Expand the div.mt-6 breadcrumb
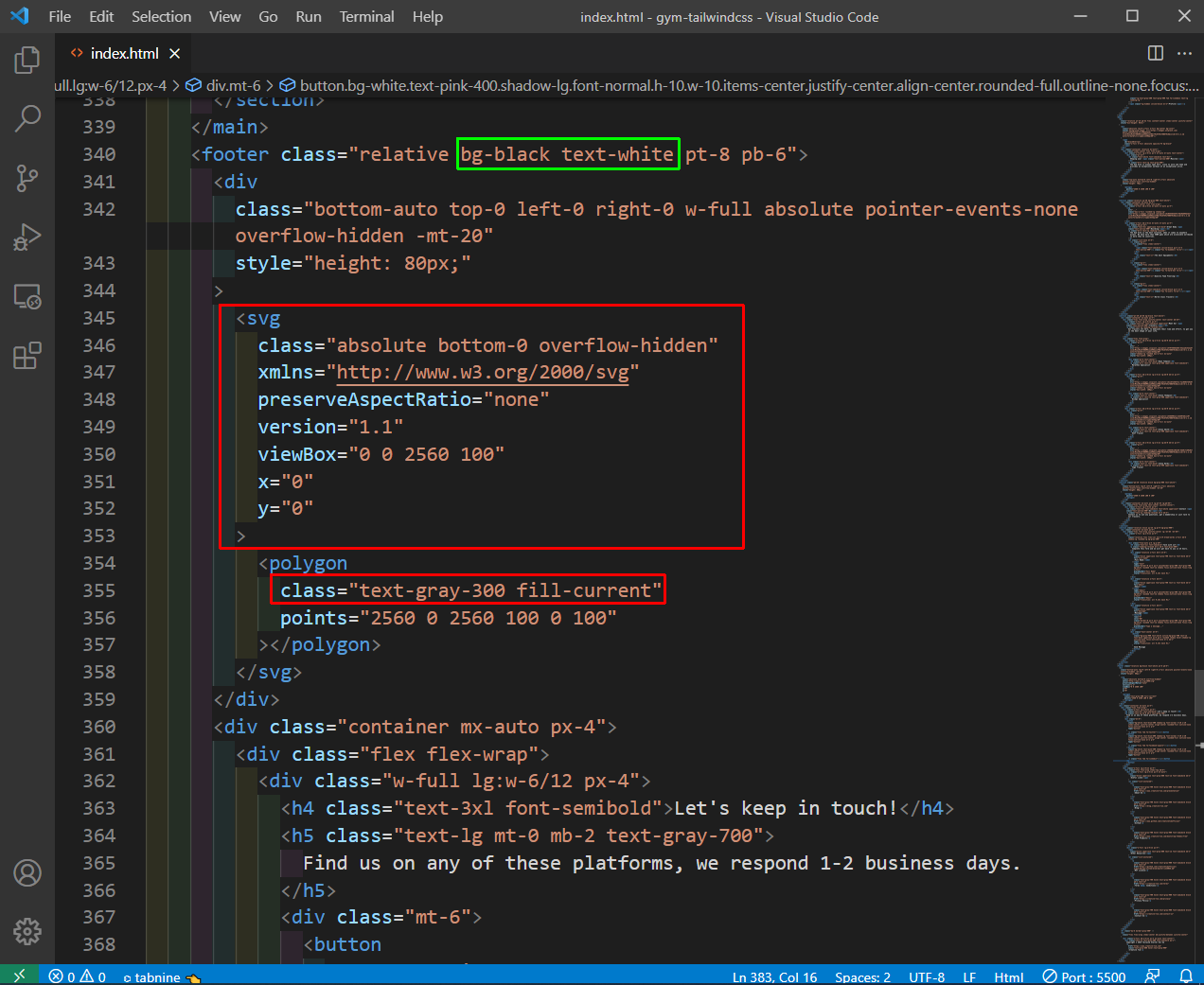This screenshot has height=985, width=1204. [x=224, y=85]
